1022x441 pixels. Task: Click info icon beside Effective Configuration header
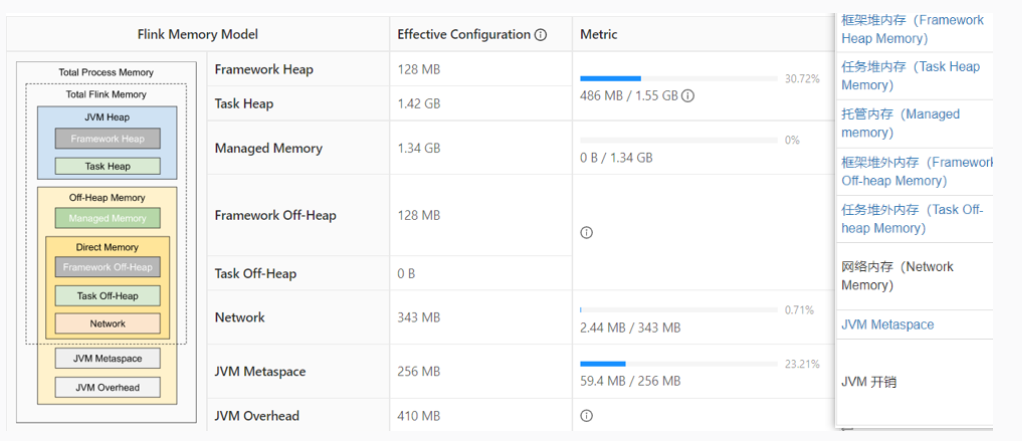[541, 35]
